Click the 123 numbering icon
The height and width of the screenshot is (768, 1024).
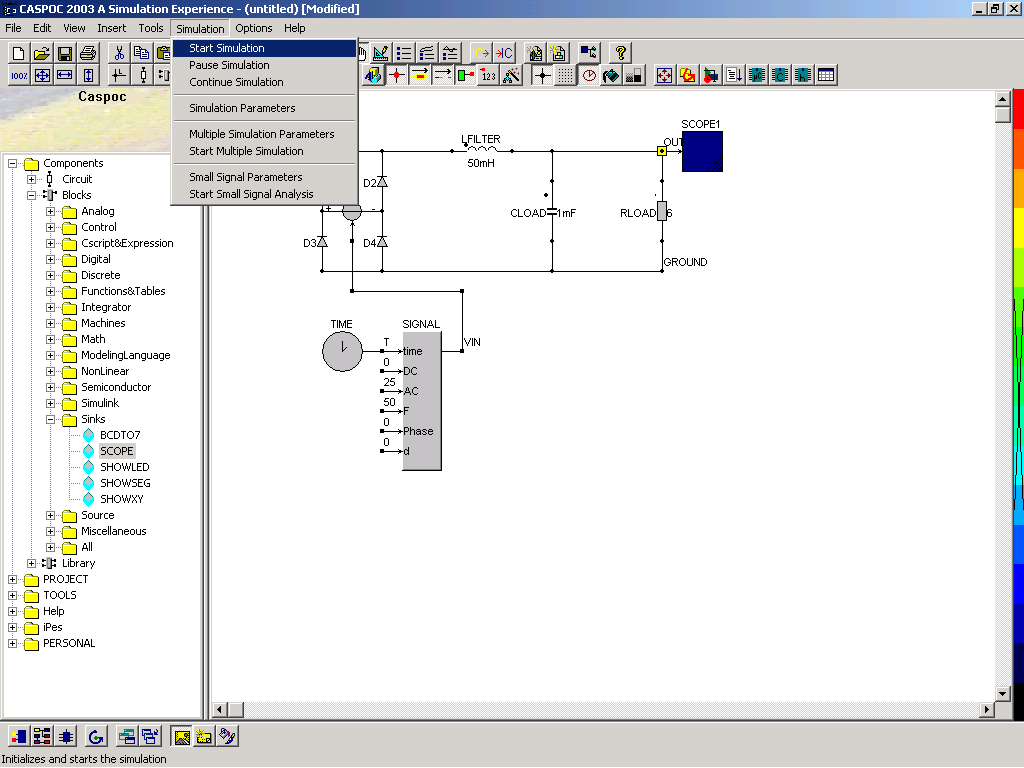tap(488, 76)
